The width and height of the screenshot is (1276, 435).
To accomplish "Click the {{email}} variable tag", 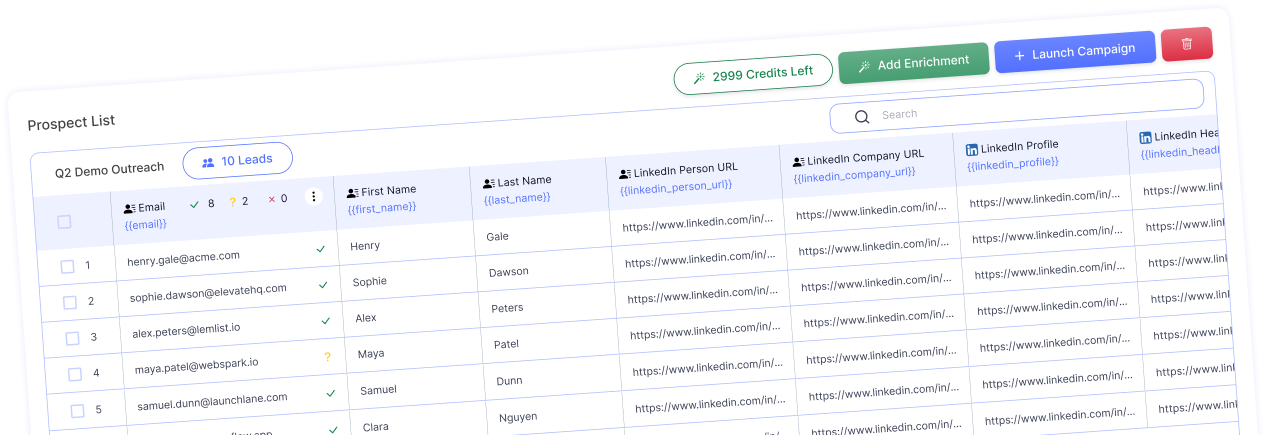I will click(146, 224).
